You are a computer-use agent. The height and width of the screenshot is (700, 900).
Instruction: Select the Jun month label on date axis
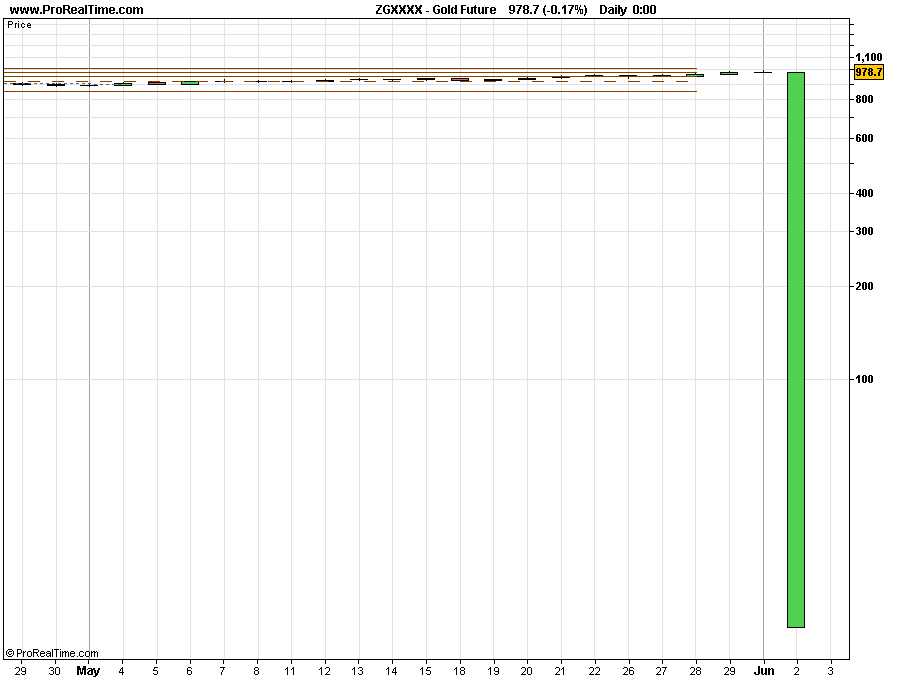[764, 671]
